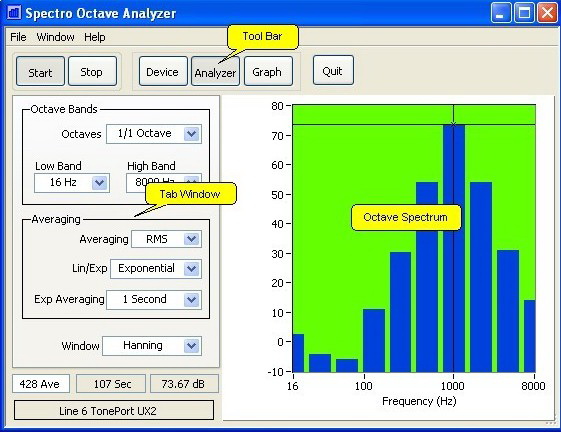Open the Window menu
This screenshot has height=433, width=561.
tap(55, 37)
